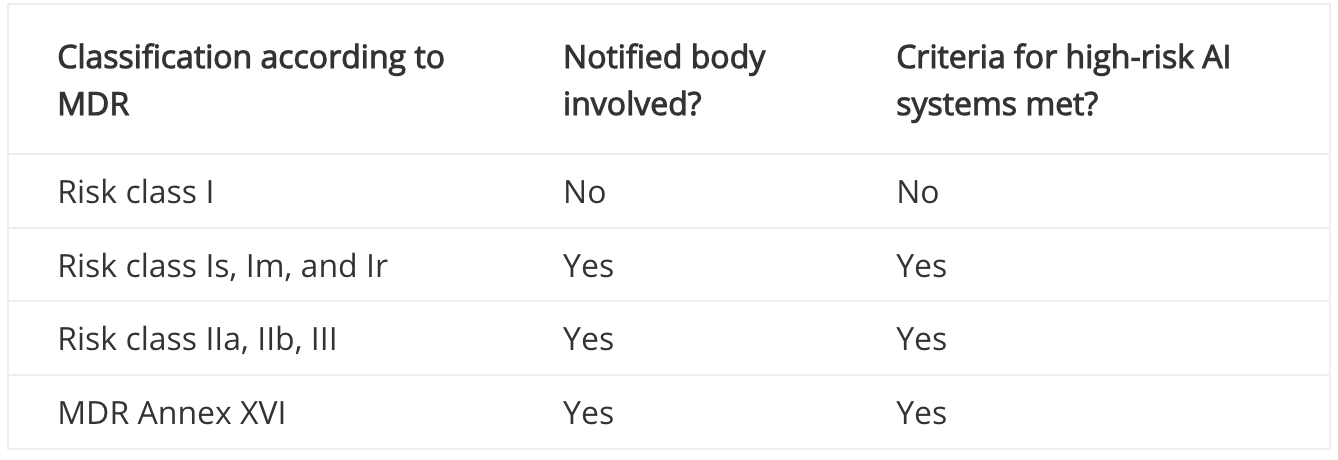Click high-risk criteria 'Yes' in Is, Im, Ir row
This screenshot has height=460, width=1338.
click(x=921, y=266)
